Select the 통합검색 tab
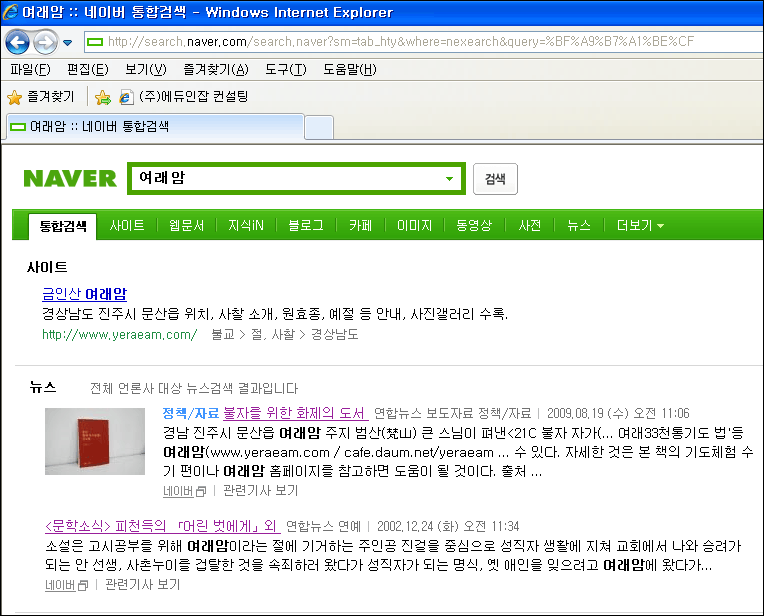764x616 pixels. 63,226
